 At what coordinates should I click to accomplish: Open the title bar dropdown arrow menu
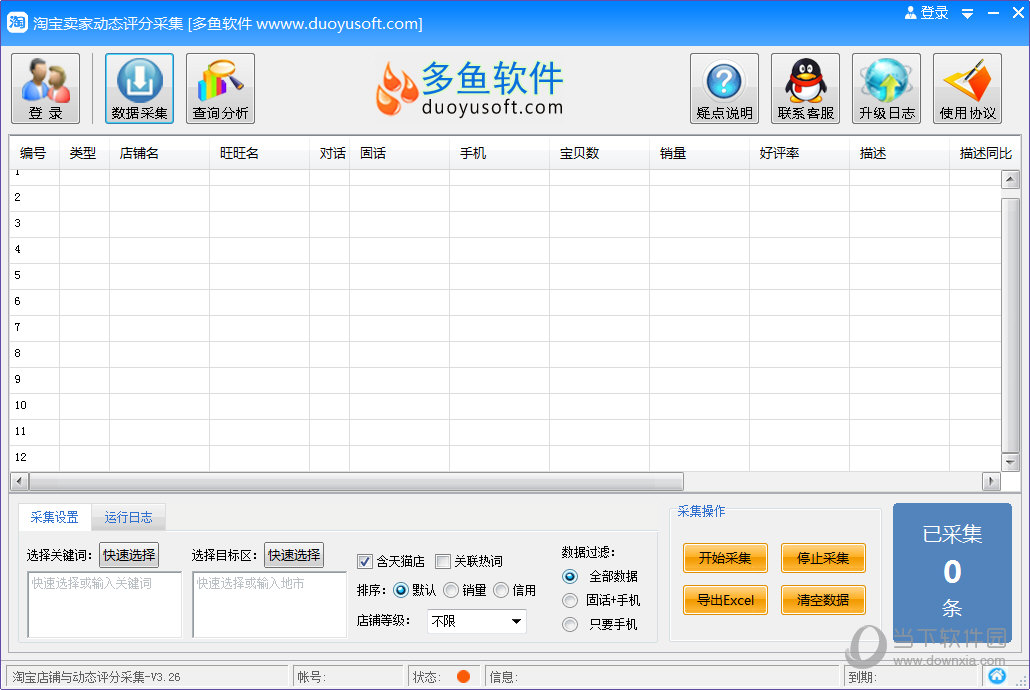coord(967,14)
